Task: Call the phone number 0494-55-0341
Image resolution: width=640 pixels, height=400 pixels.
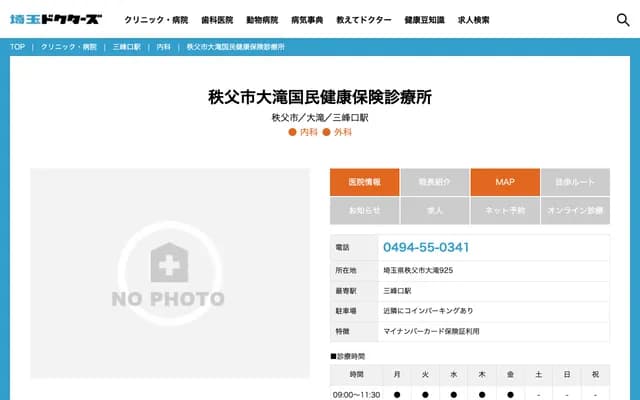Action: [426, 247]
